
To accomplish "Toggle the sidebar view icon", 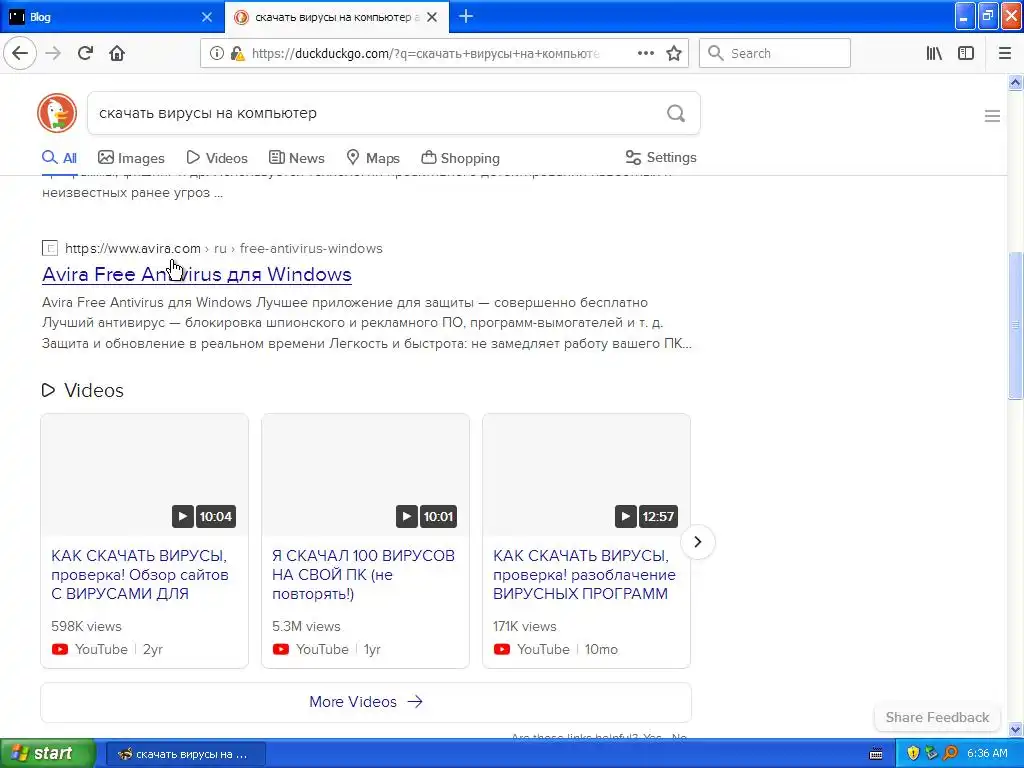I will point(966,53).
